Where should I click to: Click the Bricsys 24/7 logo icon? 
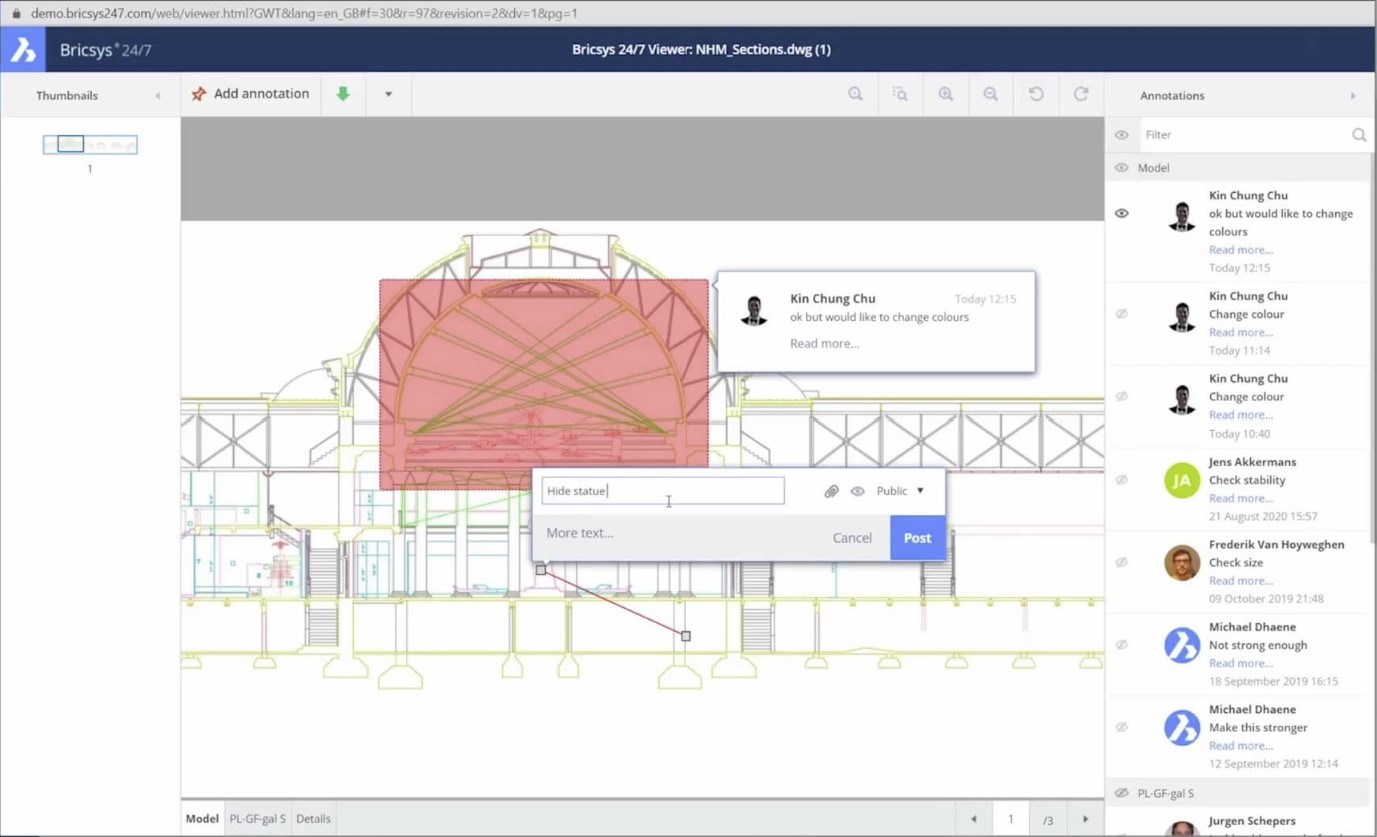point(22,49)
